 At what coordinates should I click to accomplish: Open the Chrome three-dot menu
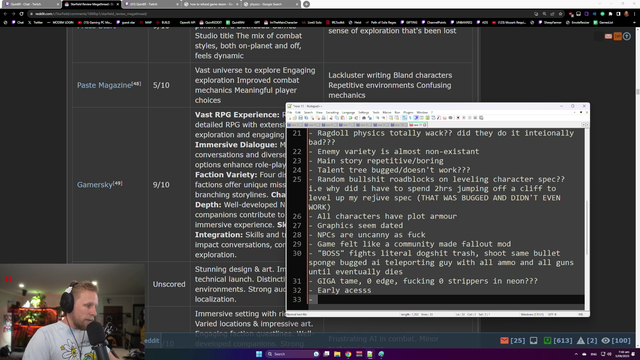click(635, 13)
